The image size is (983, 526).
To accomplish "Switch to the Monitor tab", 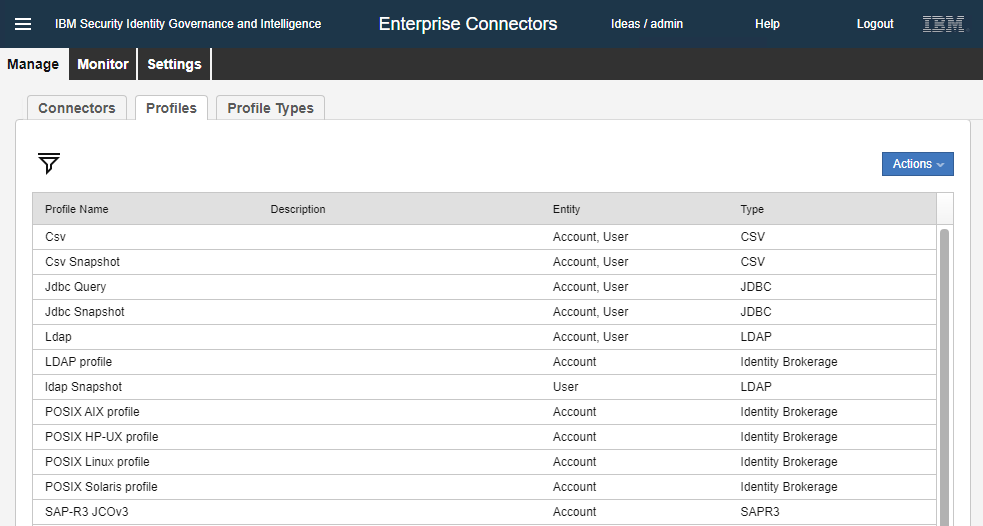I will [x=103, y=64].
